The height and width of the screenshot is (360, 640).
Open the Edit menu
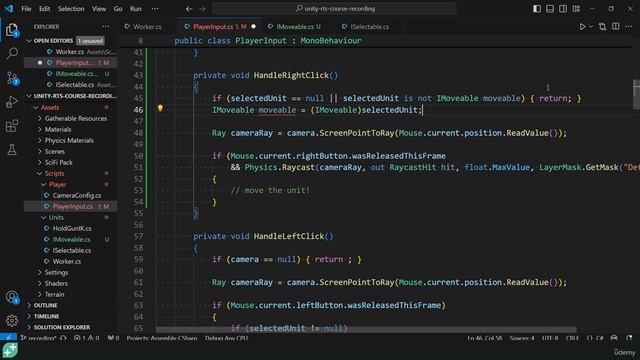coord(44,9)
